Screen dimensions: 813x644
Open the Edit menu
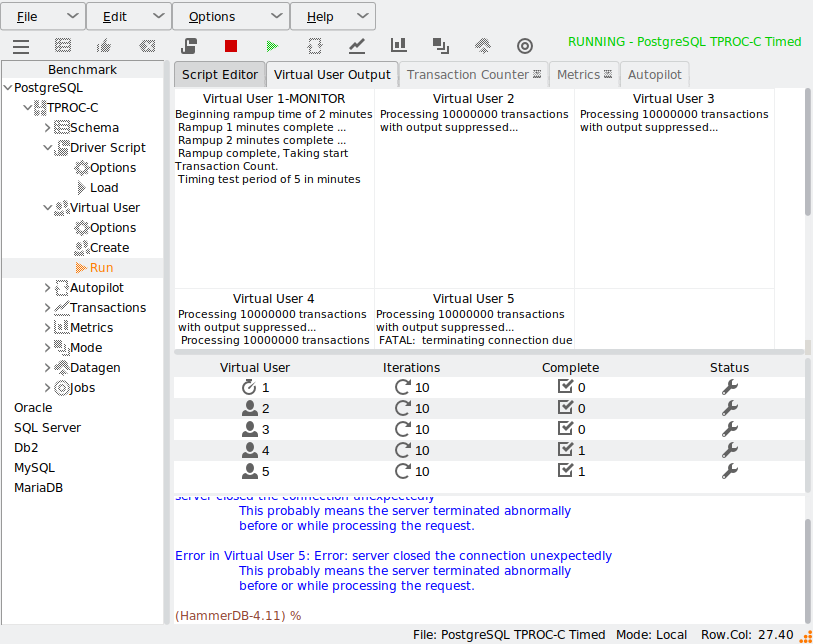129,17
